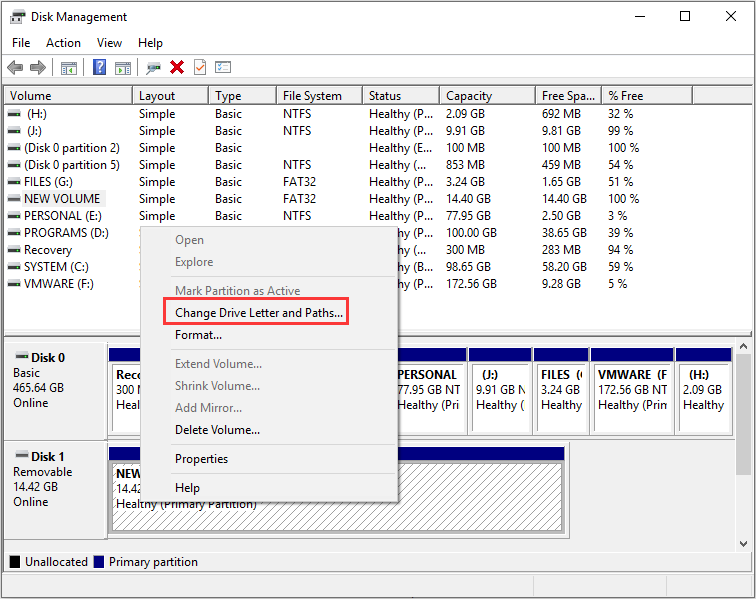Click the blue Help question-mark toolbar icon
Image resolution: width=756 pixels, height=599 pixels.
coord(99,67)
